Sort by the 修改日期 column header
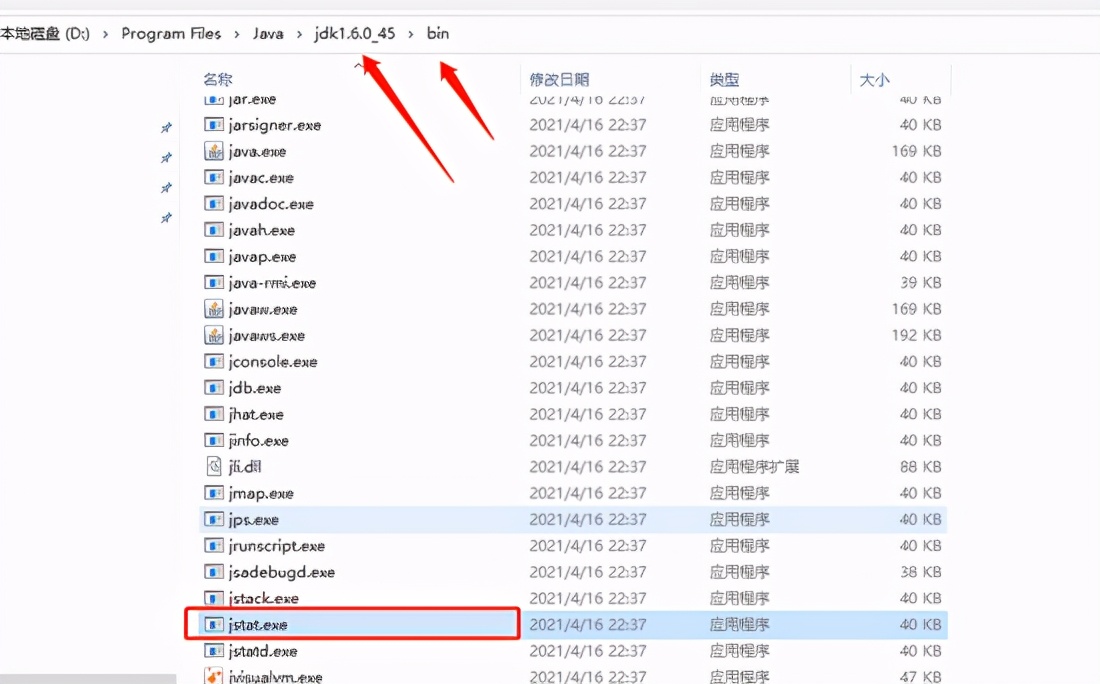The image size is (1100, 684). click(559, 79)
